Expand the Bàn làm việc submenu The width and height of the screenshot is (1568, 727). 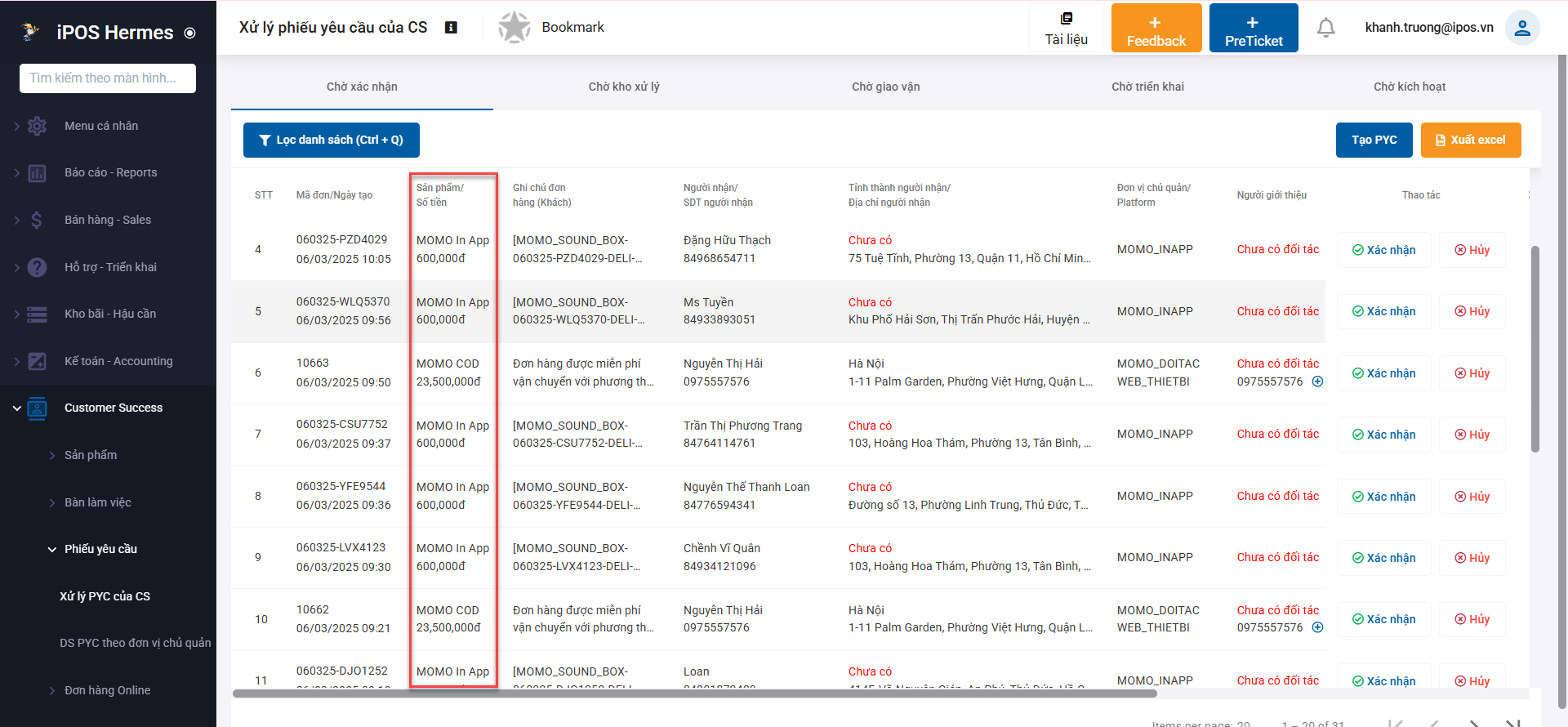click(52, 503)
